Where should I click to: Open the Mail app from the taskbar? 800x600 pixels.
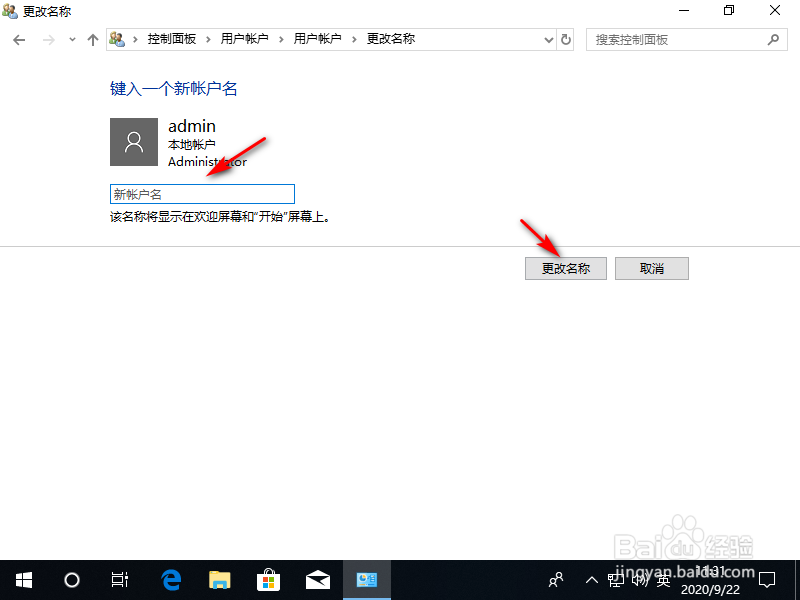[x=317, y=580]
